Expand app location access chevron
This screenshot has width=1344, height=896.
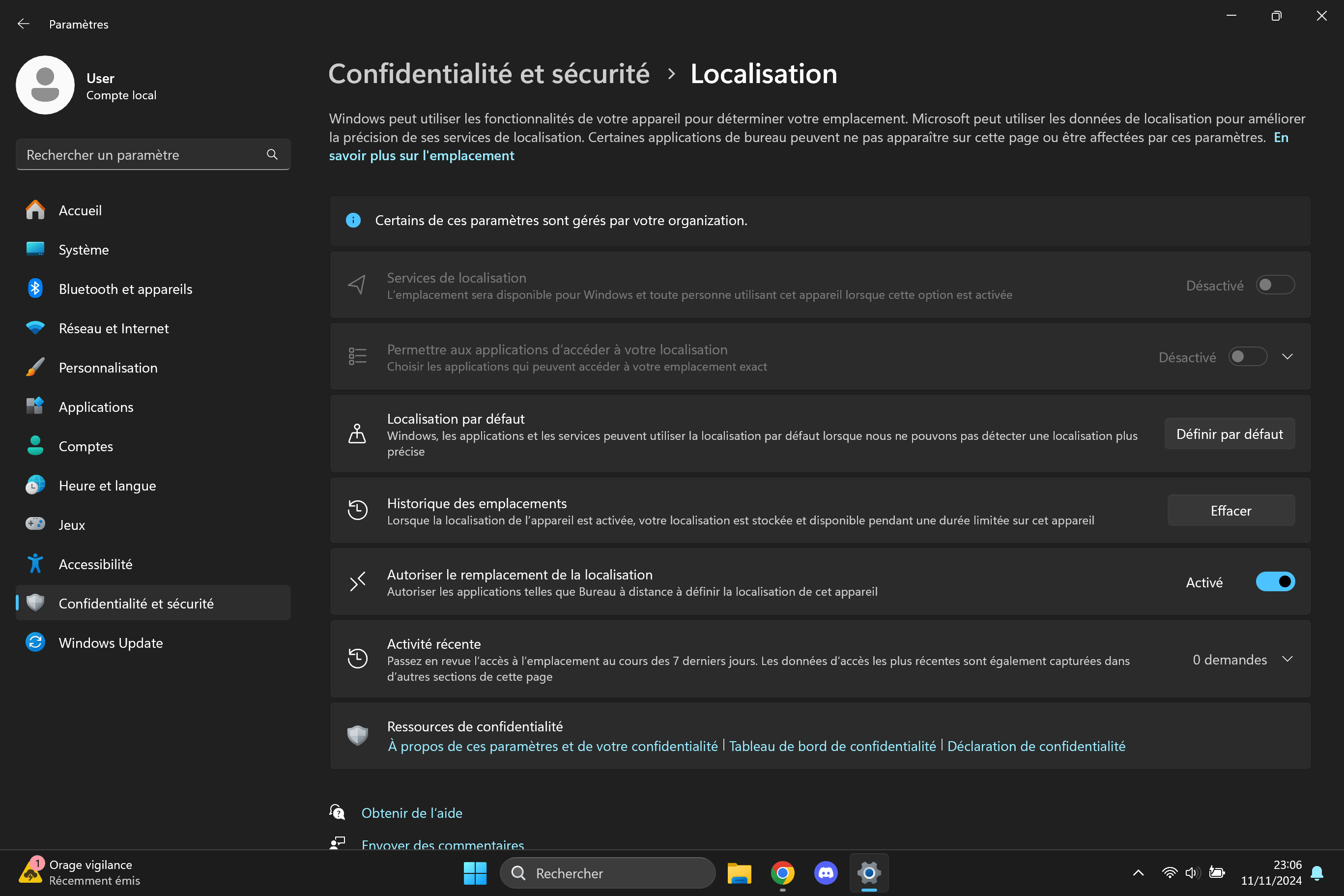tap(1287, 357)
